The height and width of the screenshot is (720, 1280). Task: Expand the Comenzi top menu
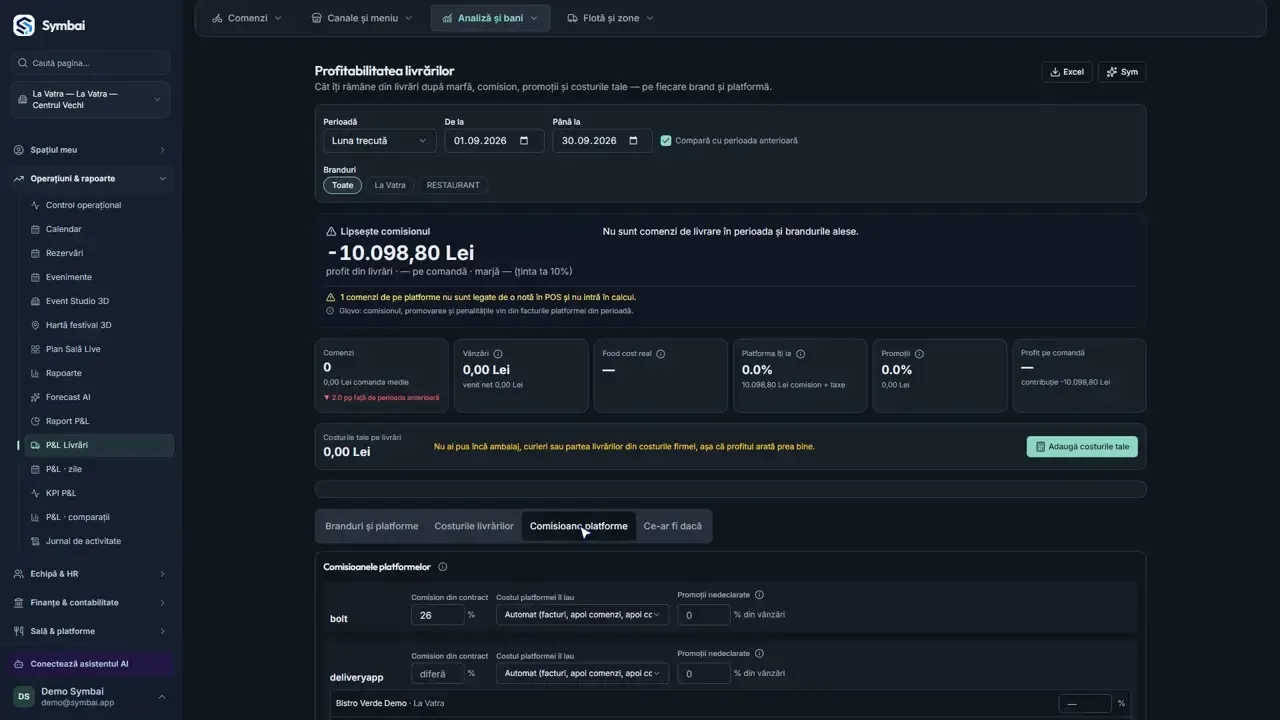(247, 18)
